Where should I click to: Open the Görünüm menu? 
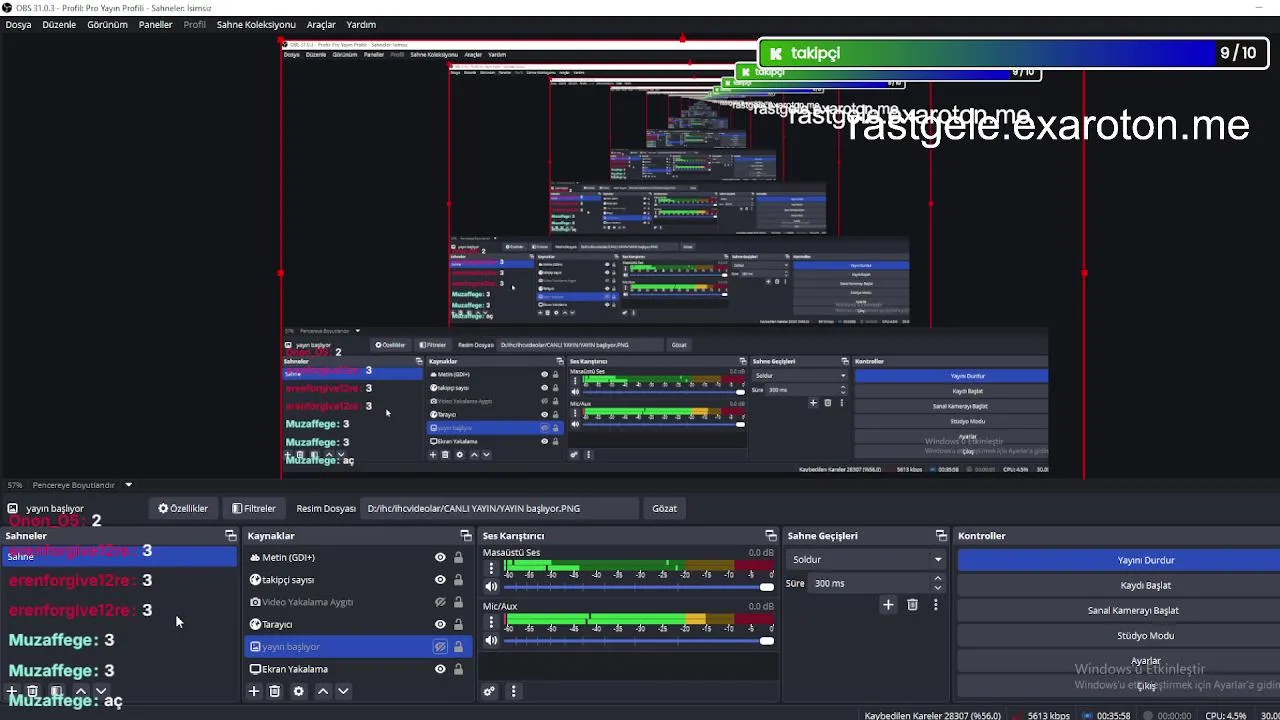[107, 24]
